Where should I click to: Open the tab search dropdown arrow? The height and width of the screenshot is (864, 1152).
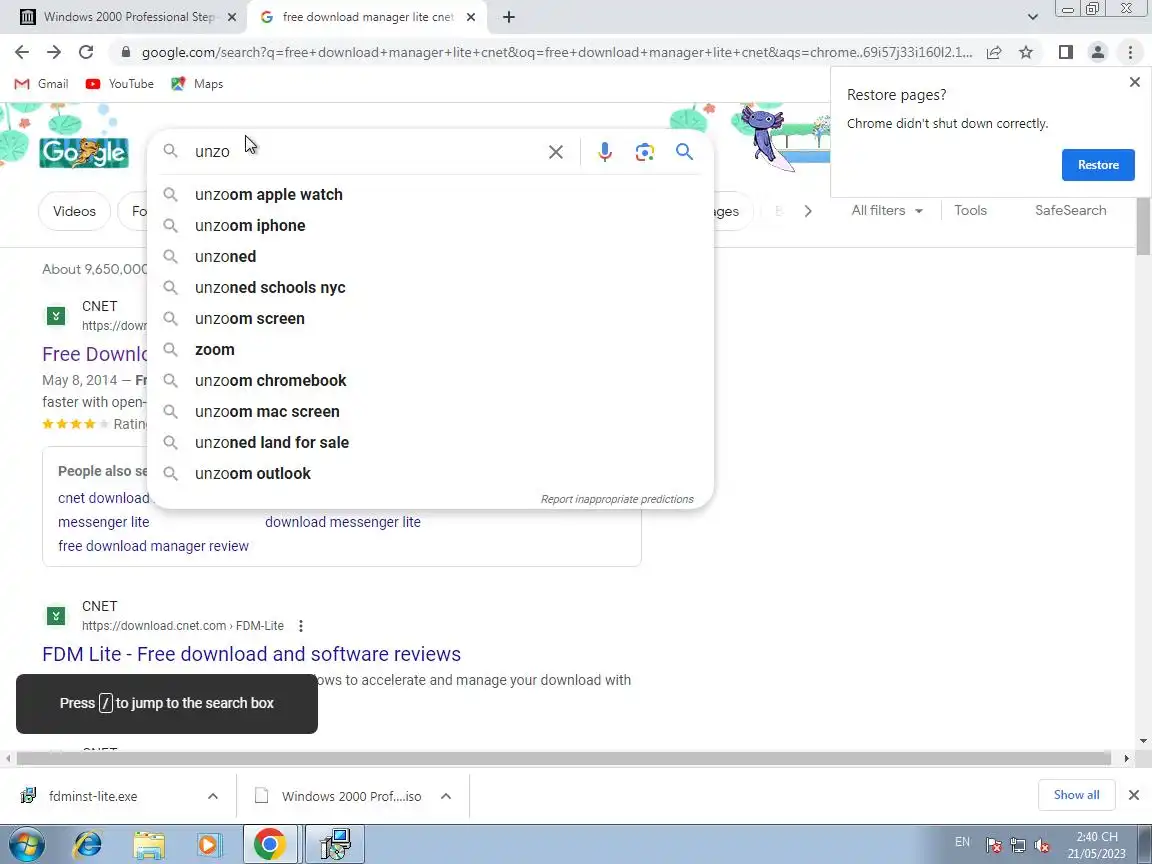coord(1033,17)
